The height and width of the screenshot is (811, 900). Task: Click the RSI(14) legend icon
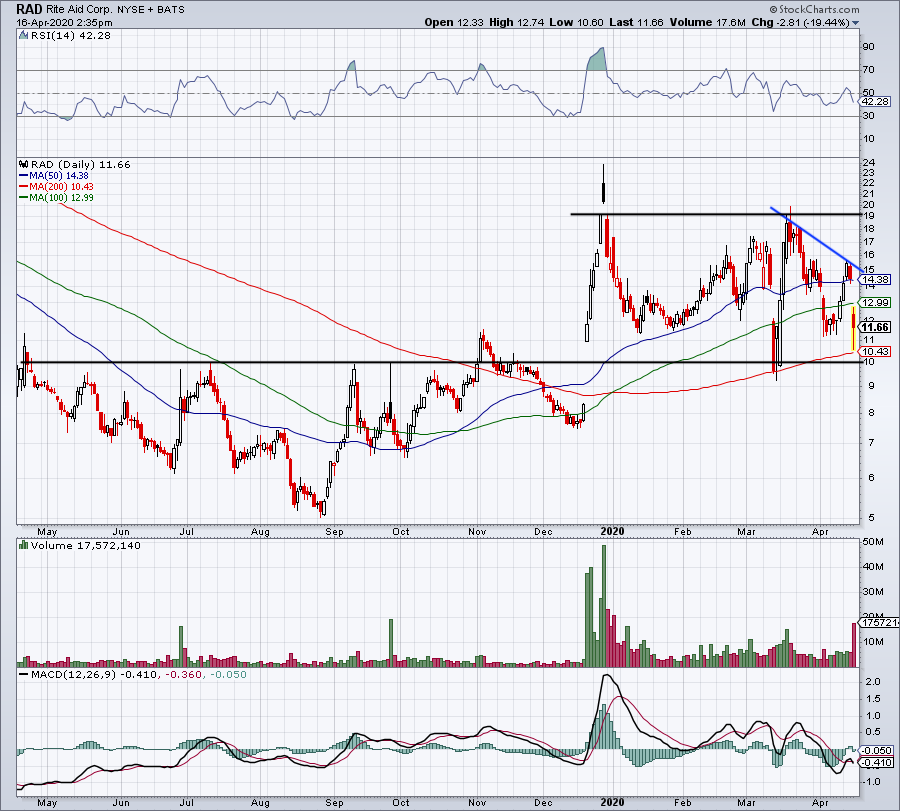tap(23, 36)
